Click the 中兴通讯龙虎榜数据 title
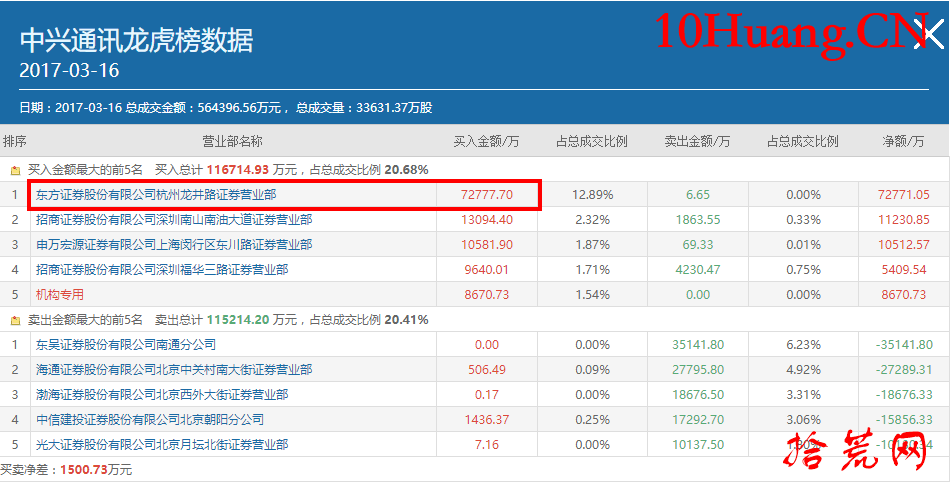Screen dimensions: 951x483 pos(136,40)
